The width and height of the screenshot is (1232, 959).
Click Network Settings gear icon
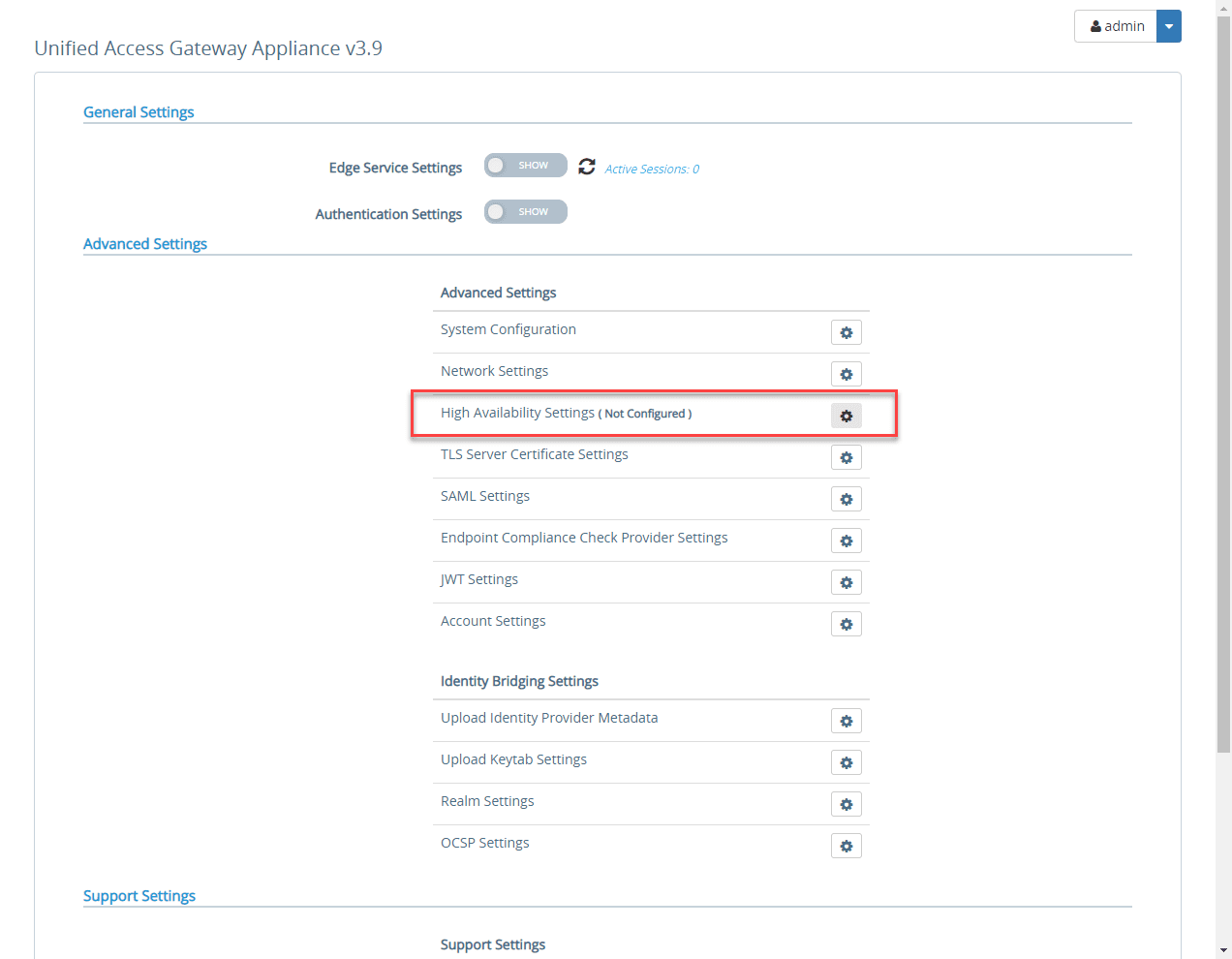tap(846, 374)
